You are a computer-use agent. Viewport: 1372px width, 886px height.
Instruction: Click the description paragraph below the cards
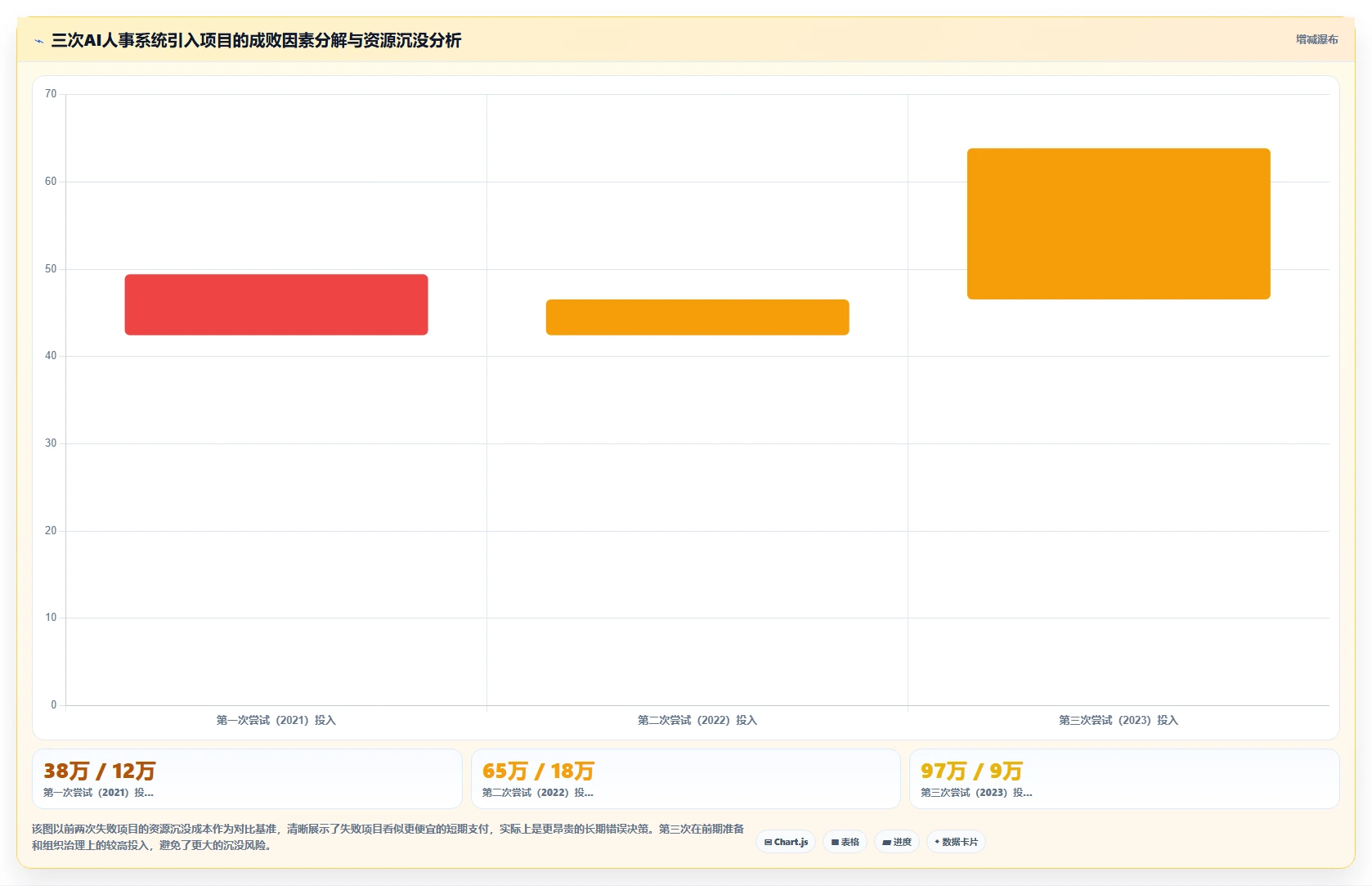pyautogui.click(x=388, y=837)
